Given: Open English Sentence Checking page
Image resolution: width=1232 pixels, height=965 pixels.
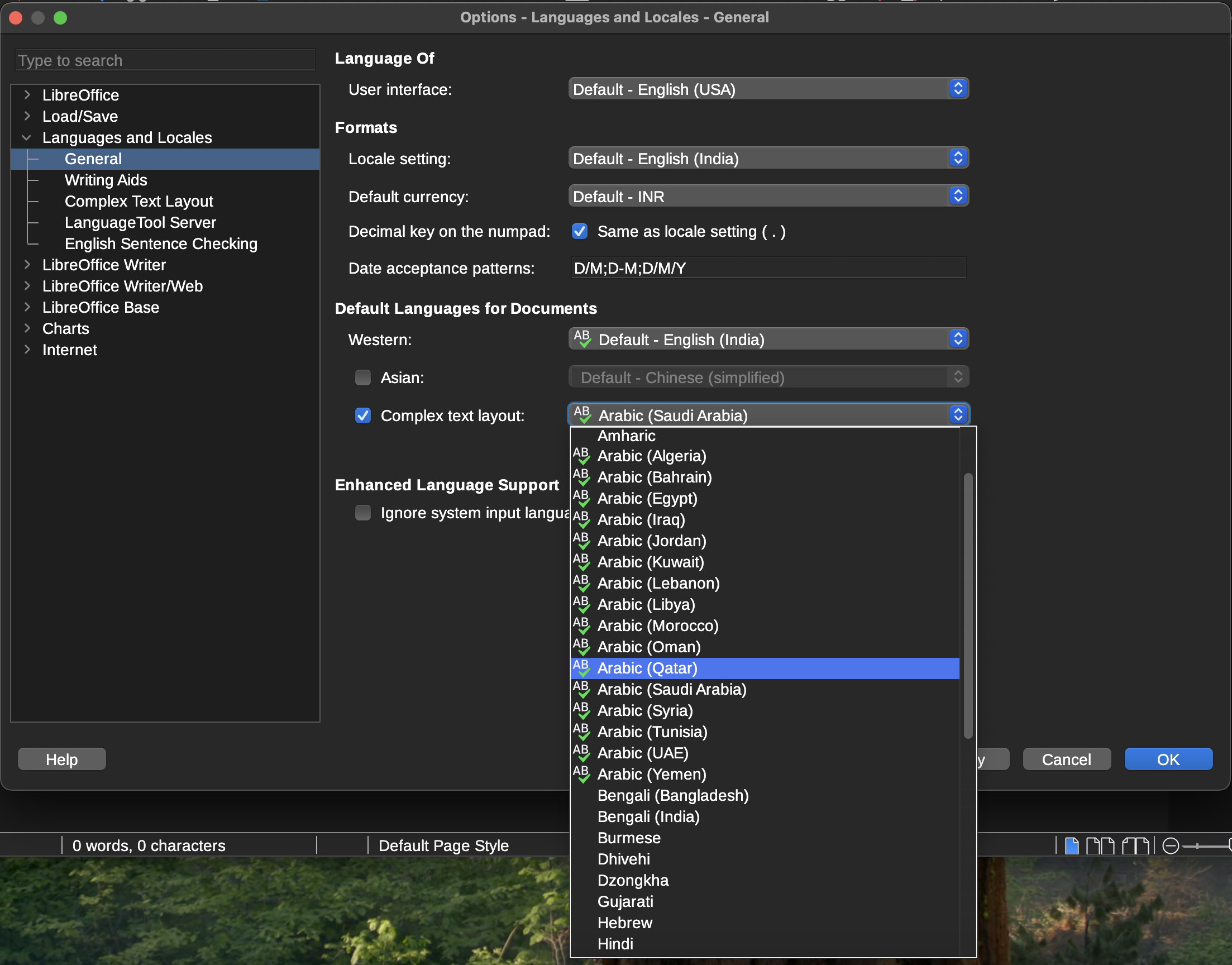Looking at the screenshot, I should 161,243.
